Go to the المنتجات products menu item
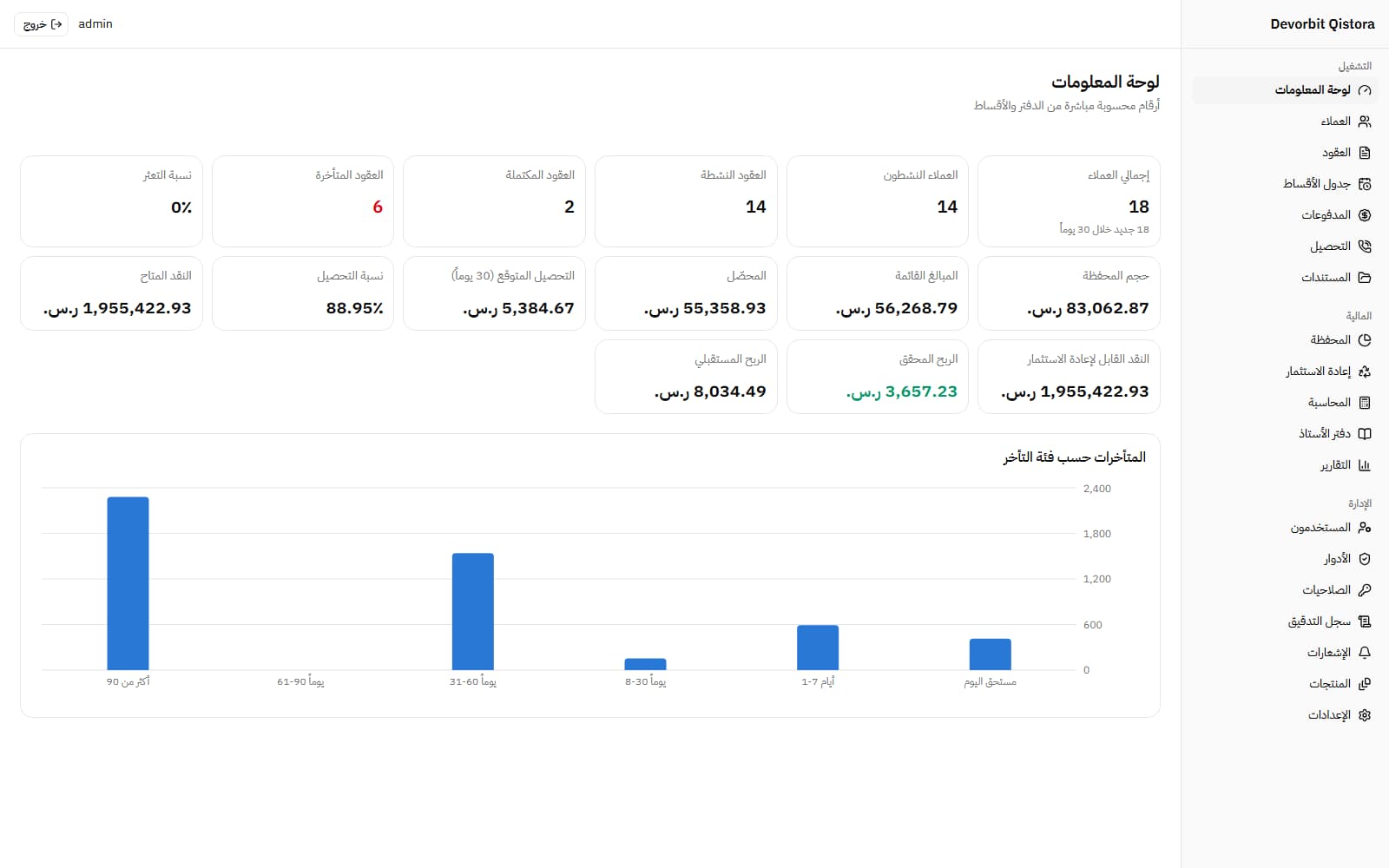 click(x=1285, y=684)
